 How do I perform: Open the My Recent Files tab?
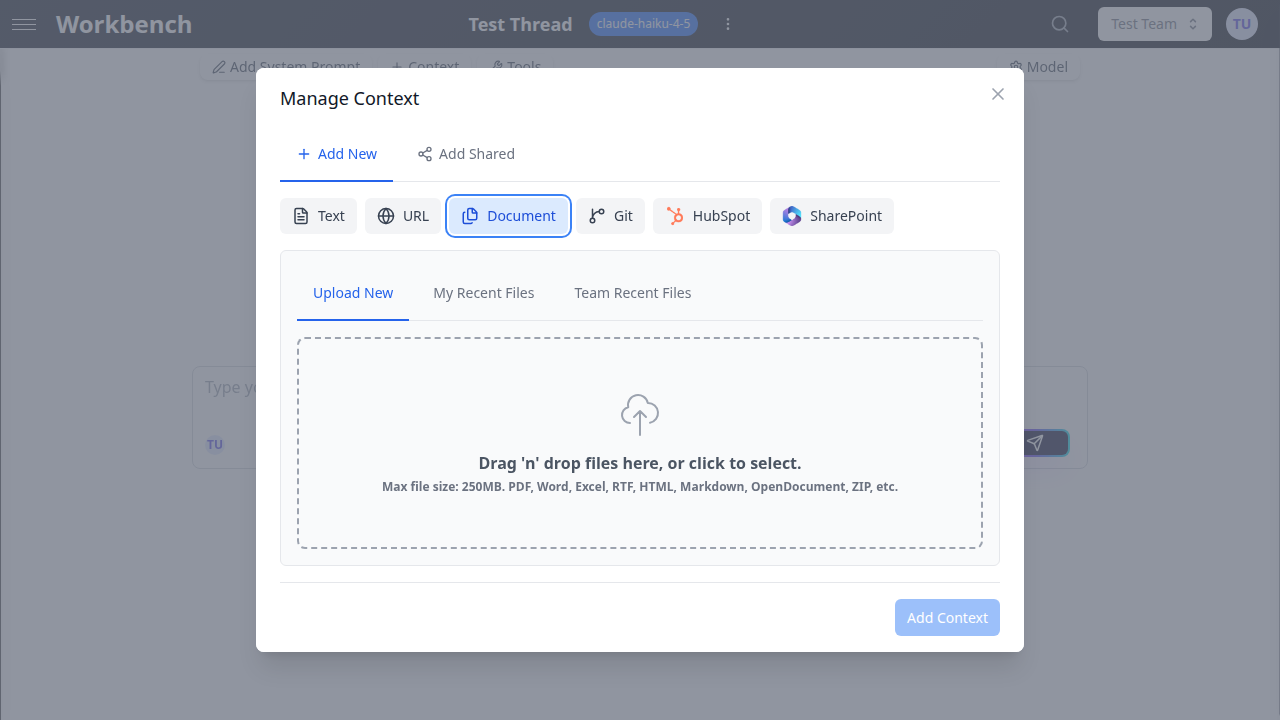[x=484, y=292]
